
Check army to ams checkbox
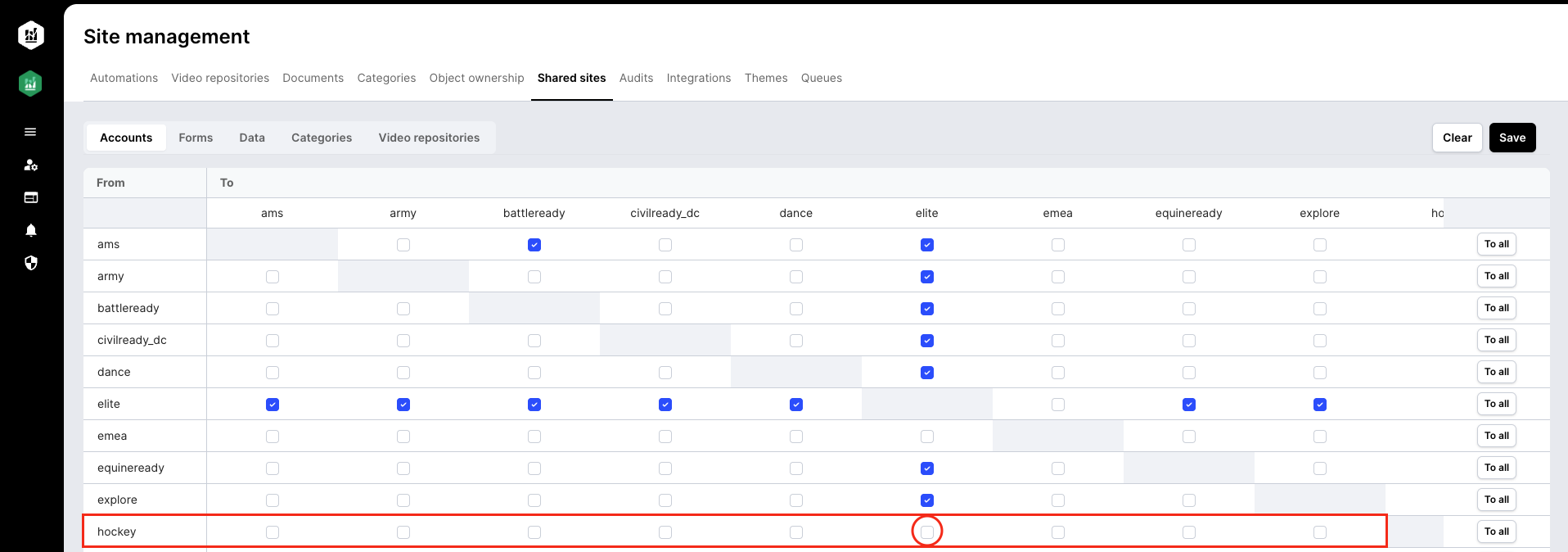(273, 277)
